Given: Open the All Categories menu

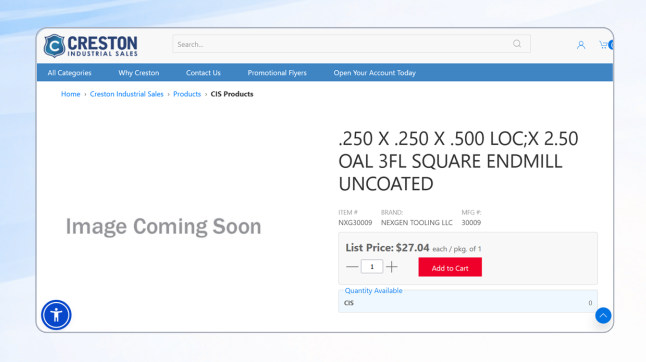Looking at the screenshot, I should tap(69, 72).
